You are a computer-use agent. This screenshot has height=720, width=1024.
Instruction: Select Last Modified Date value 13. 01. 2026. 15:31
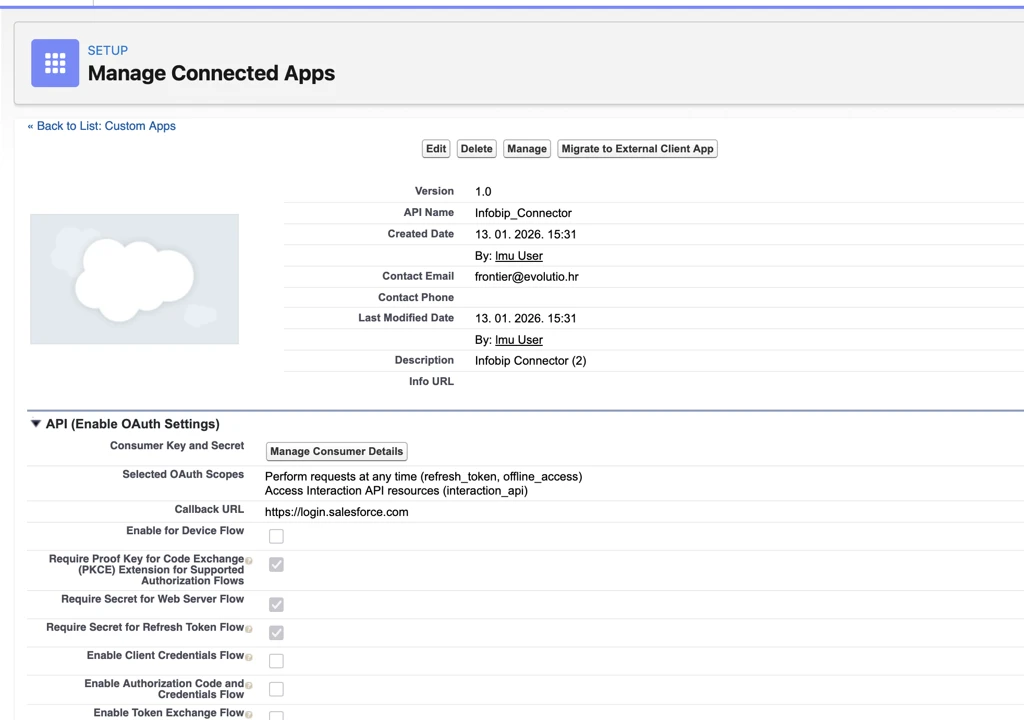click(526, 318)
